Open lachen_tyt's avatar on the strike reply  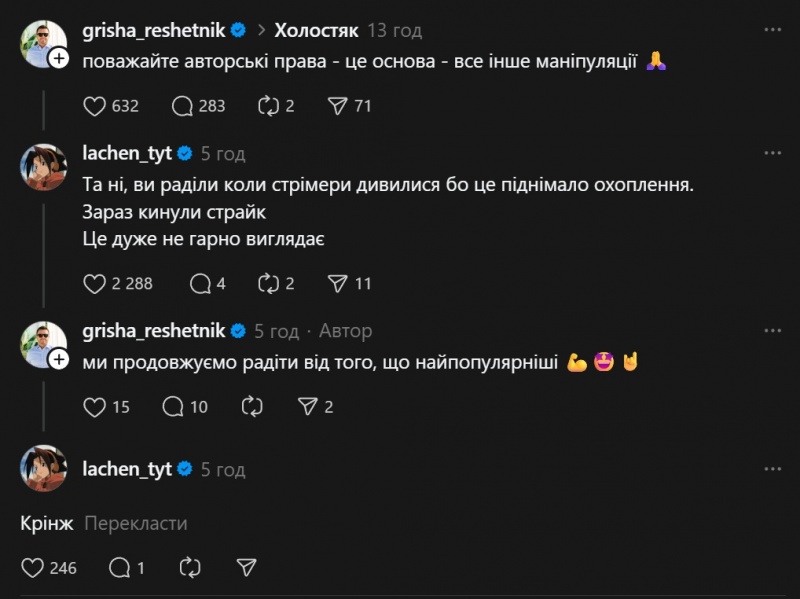click(43, 165)
